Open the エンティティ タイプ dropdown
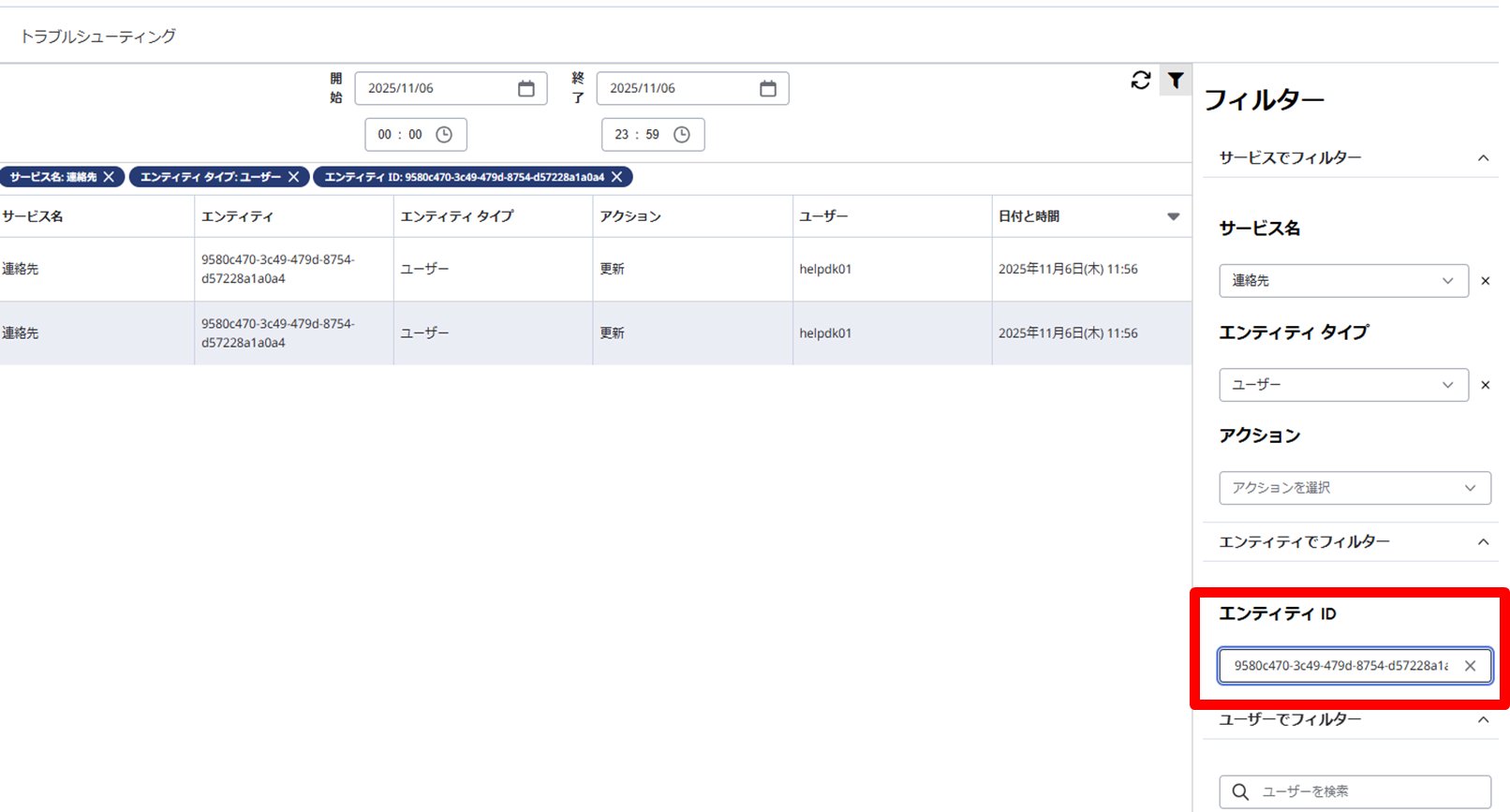 [1342, 385]
